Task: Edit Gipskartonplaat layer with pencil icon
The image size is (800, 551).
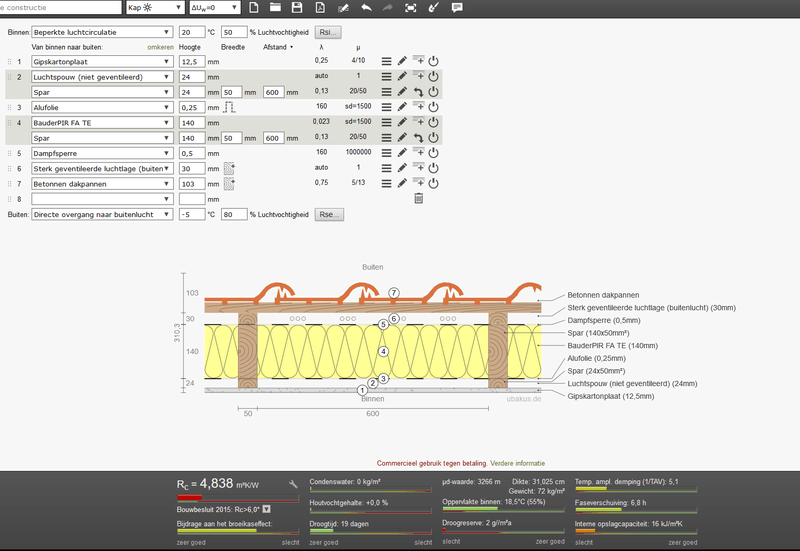Action: [402, 62]
